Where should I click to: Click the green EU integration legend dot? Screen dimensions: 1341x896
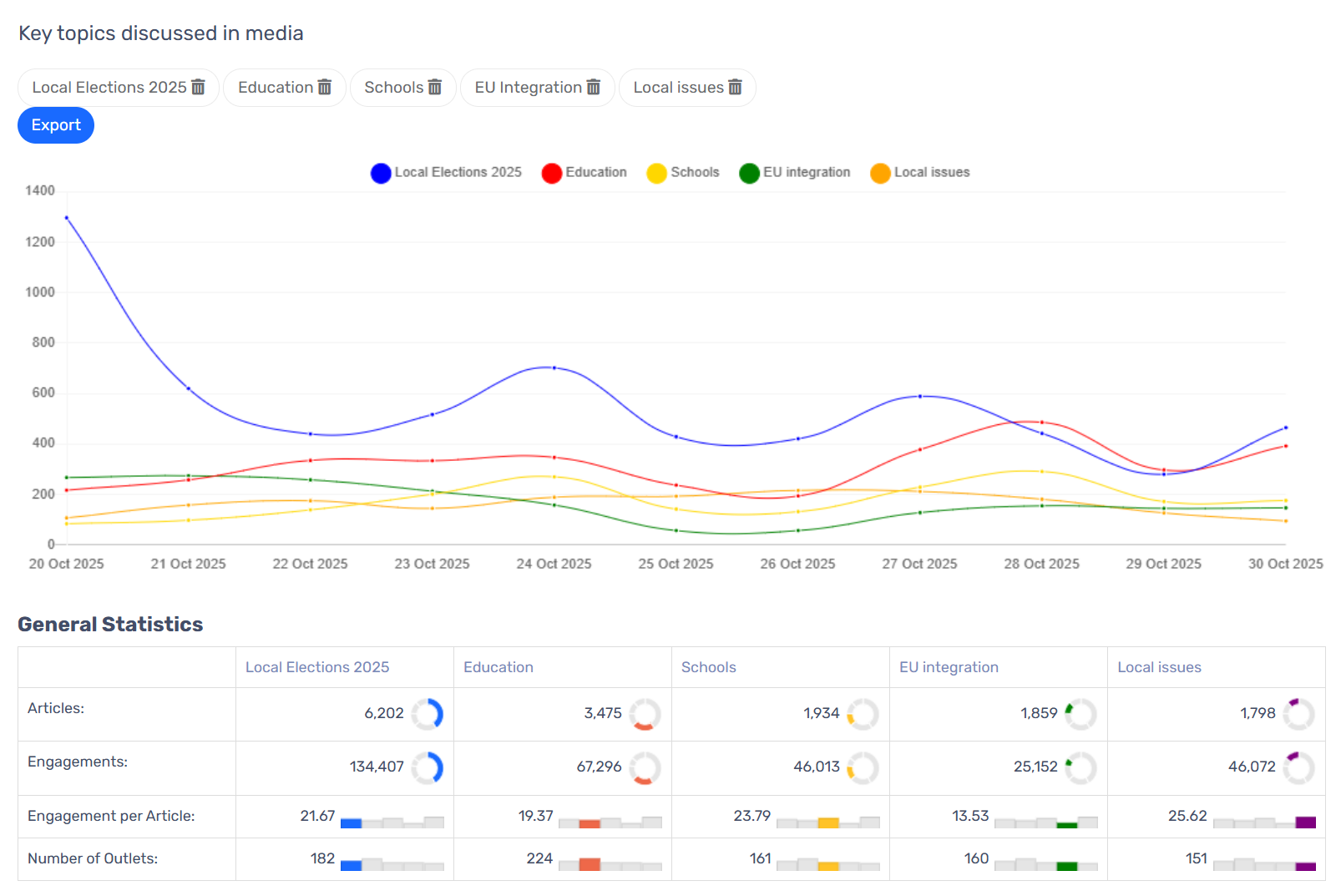pos(749,173)
